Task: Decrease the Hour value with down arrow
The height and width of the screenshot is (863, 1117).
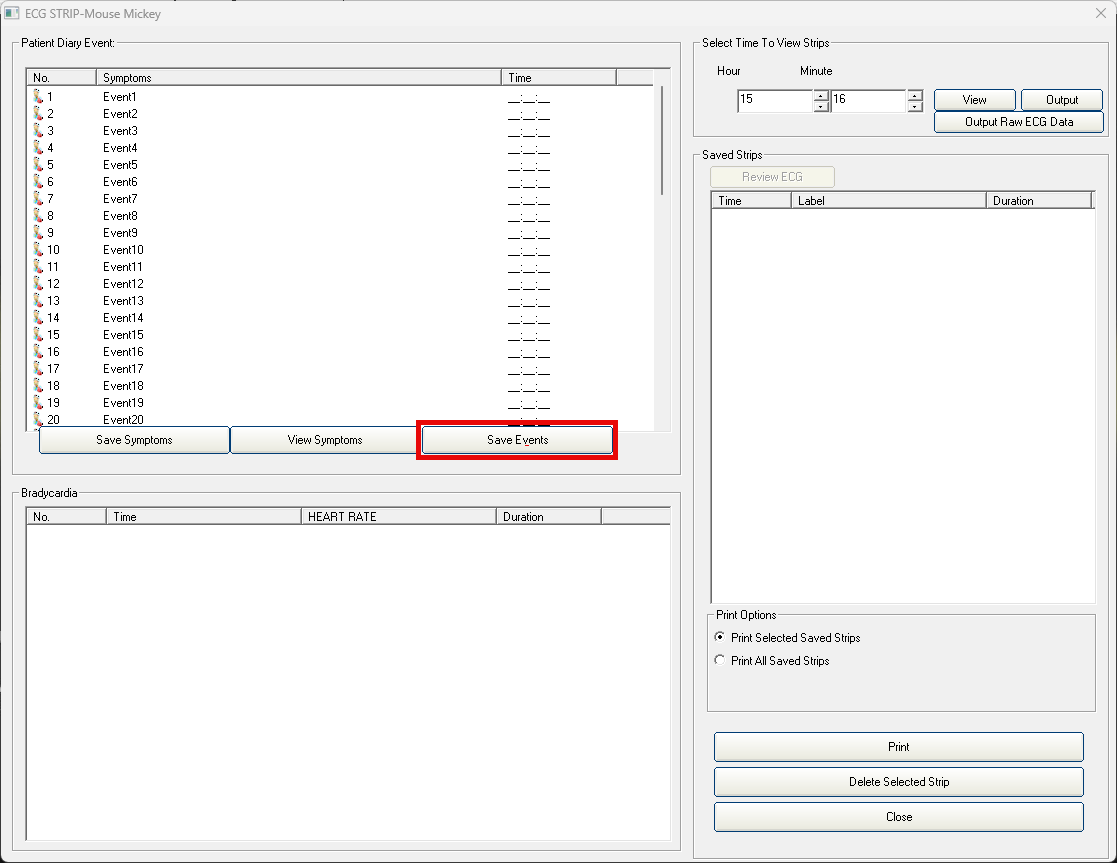Action: click(821, 106)
